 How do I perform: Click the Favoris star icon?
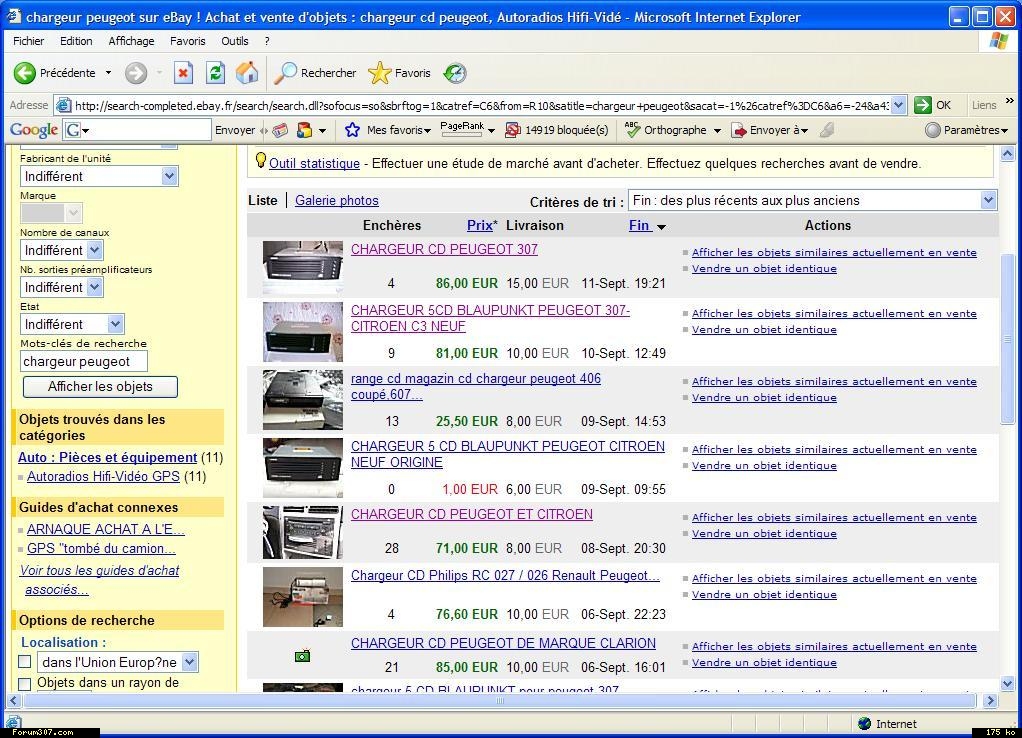tap(380, 73)
